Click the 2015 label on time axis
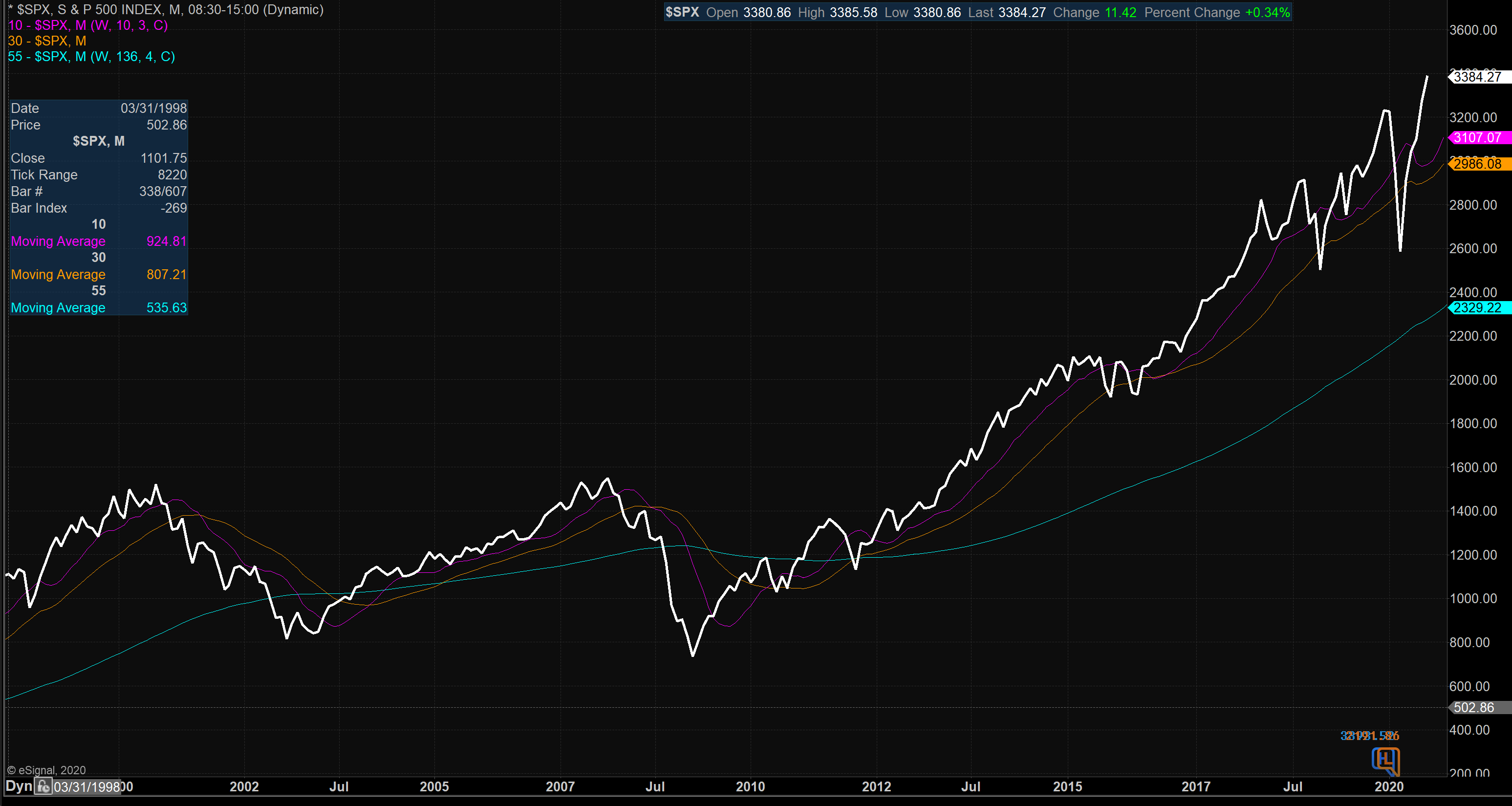Image resolution: width=1512 pixels, height=806 pixels. [x=1068, y=786]
